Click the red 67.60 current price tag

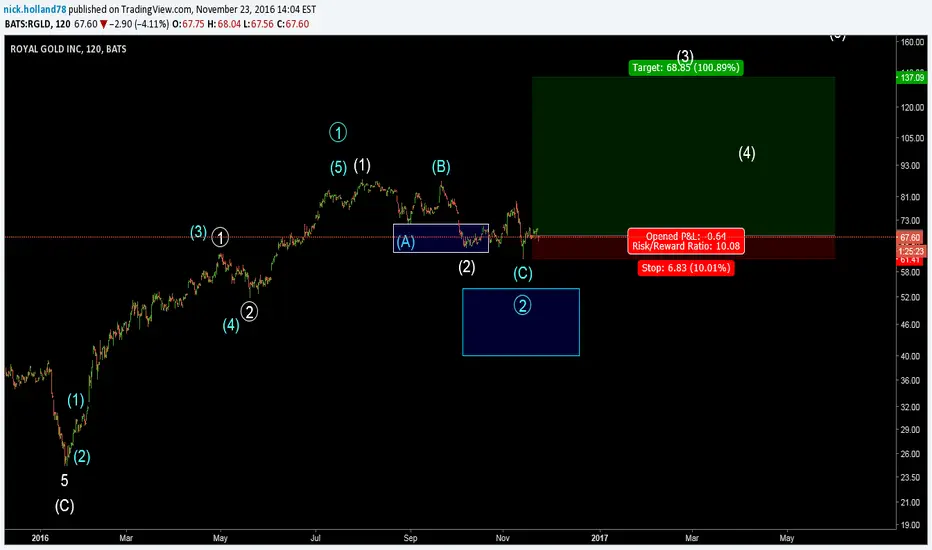(x=911, y=238)
